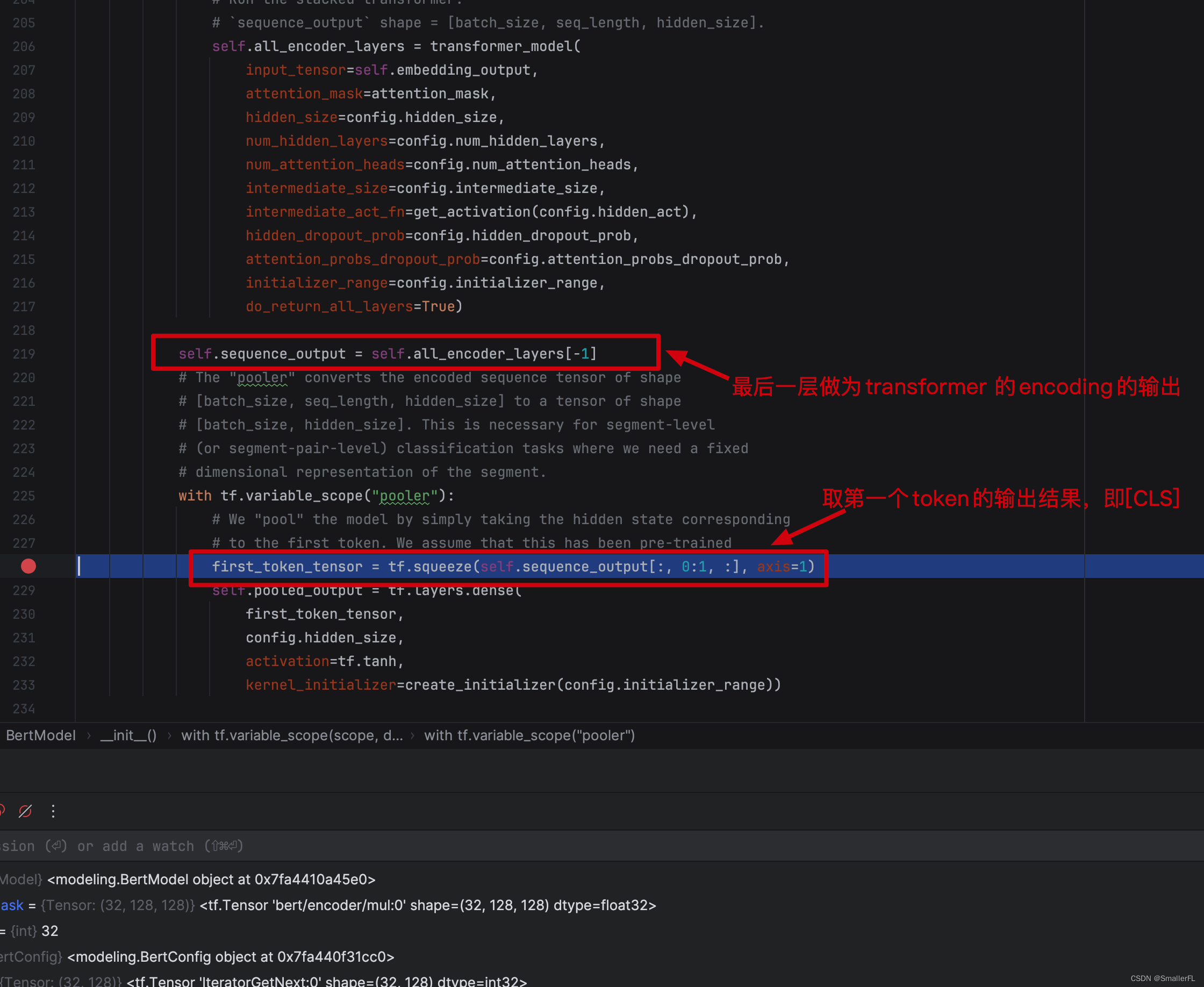Open the debugger more options menu
The image size is (1204, 987).
53,811
